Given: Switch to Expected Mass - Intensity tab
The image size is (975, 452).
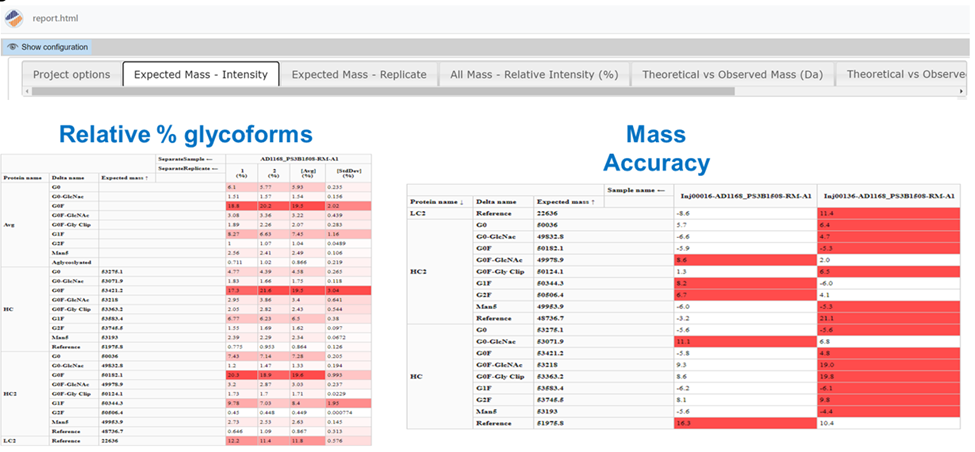Looking at the screenshot, I should coord(200,75).
